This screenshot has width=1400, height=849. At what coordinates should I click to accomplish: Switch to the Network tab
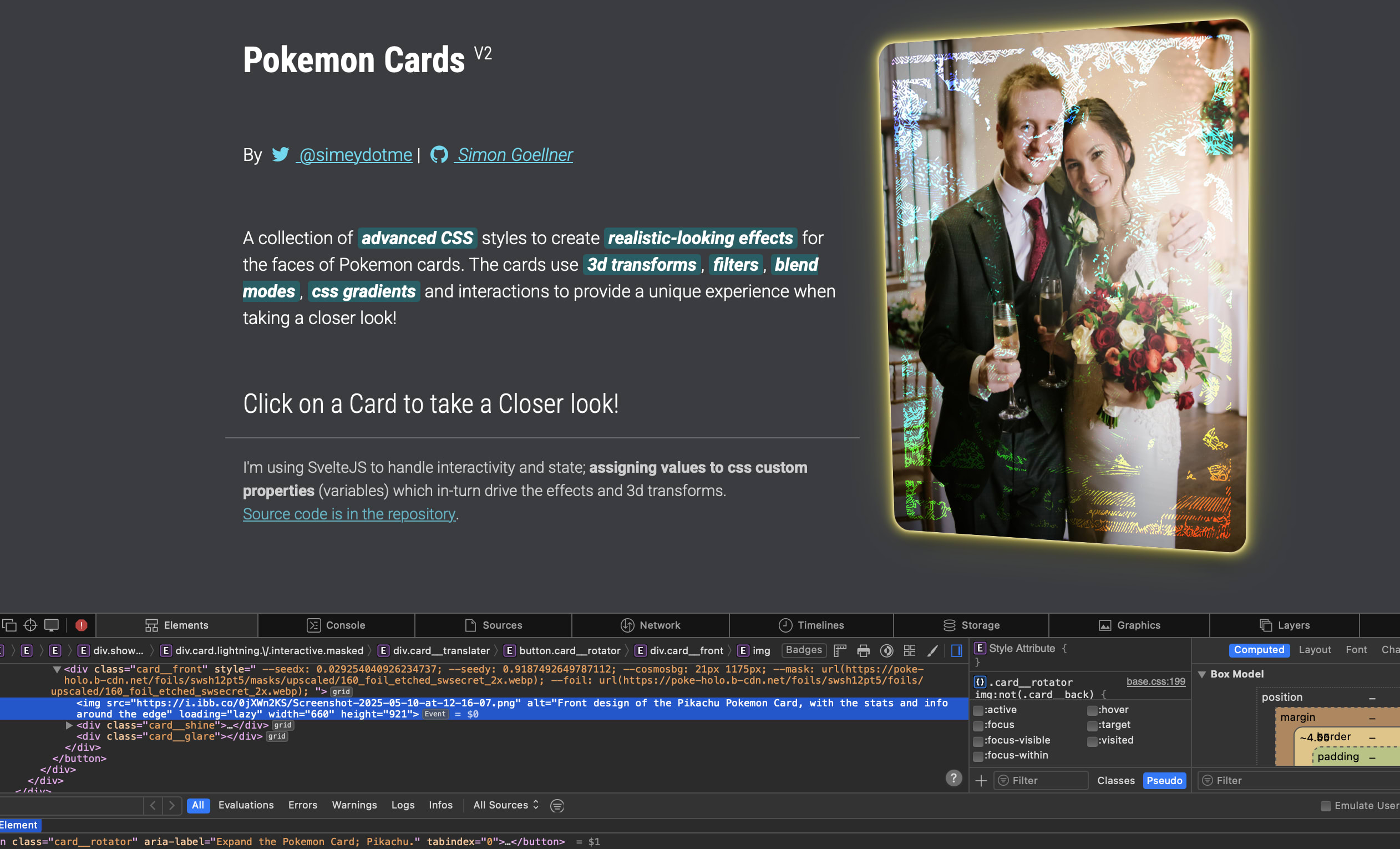coord(651,625)
